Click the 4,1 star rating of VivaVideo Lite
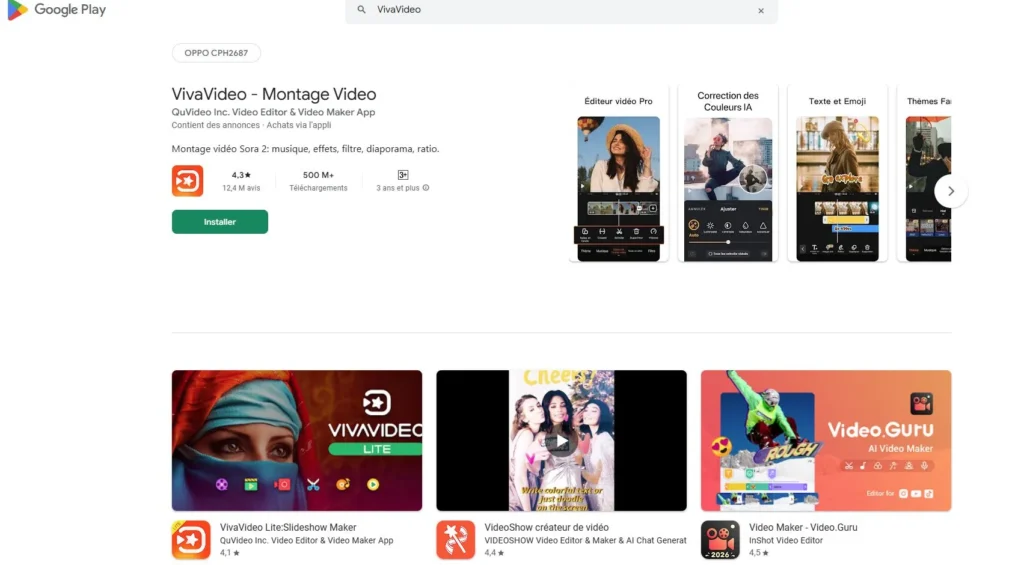1024x565 pixels. (x=229, y=553)
